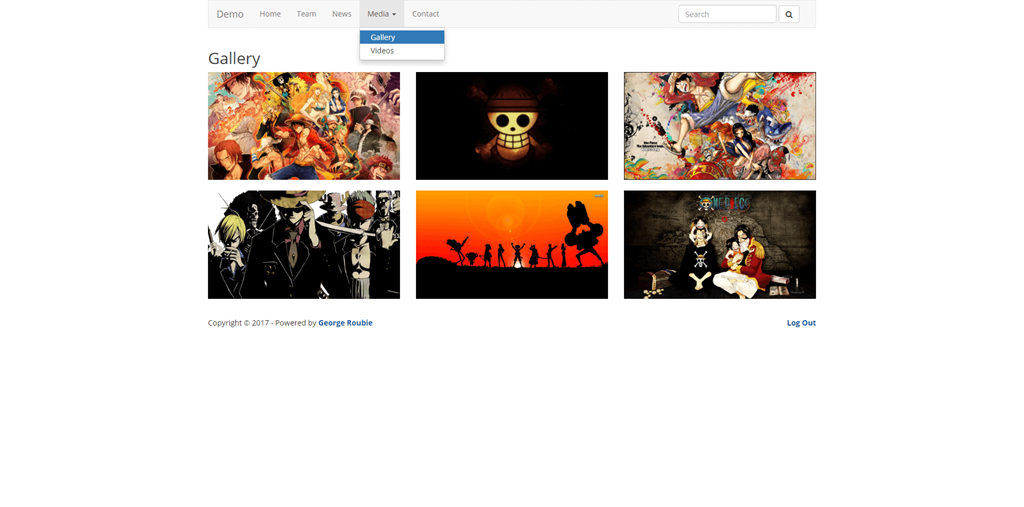
Task: Visit the George Roubie footer link
Action: [x=345, y=323]
